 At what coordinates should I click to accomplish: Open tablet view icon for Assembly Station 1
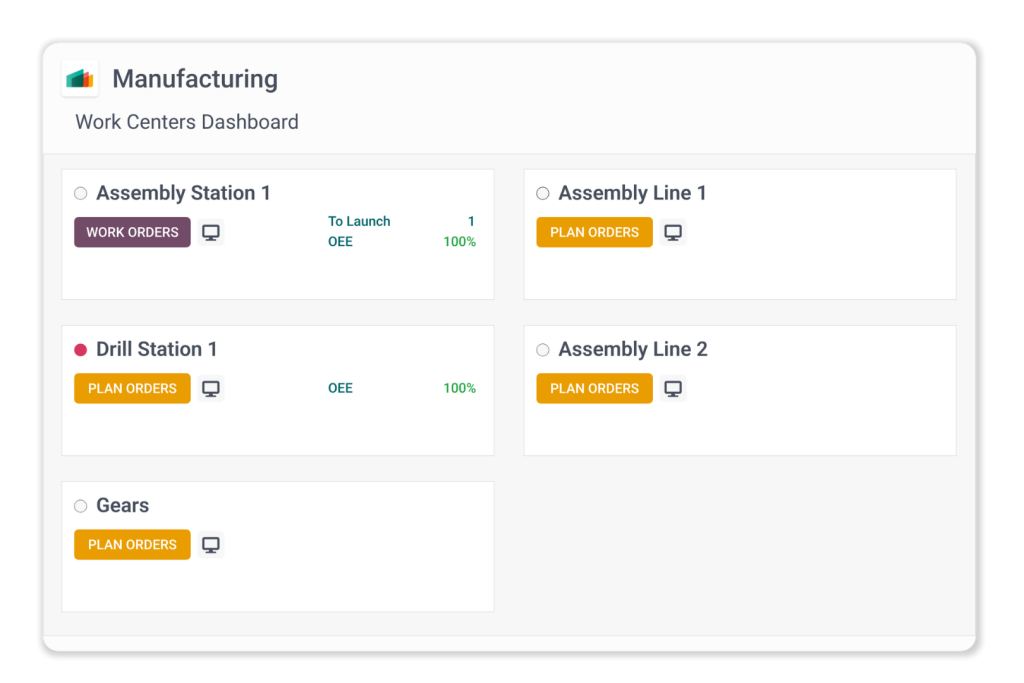tap(211, 233)
